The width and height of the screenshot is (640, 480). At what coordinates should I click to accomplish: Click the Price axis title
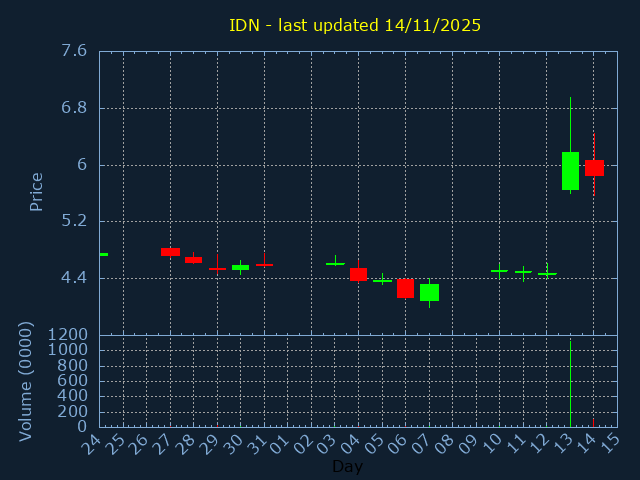tap(37, 192)
